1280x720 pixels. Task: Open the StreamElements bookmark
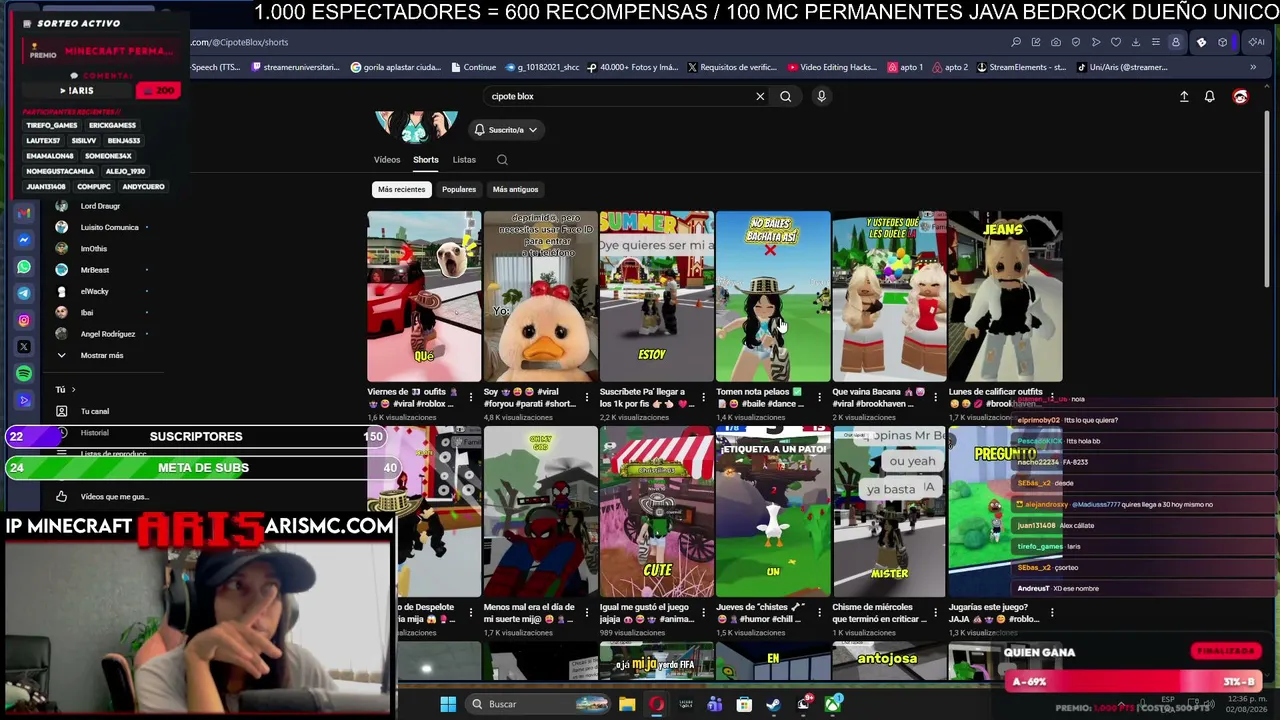[x=1021, y=67]
